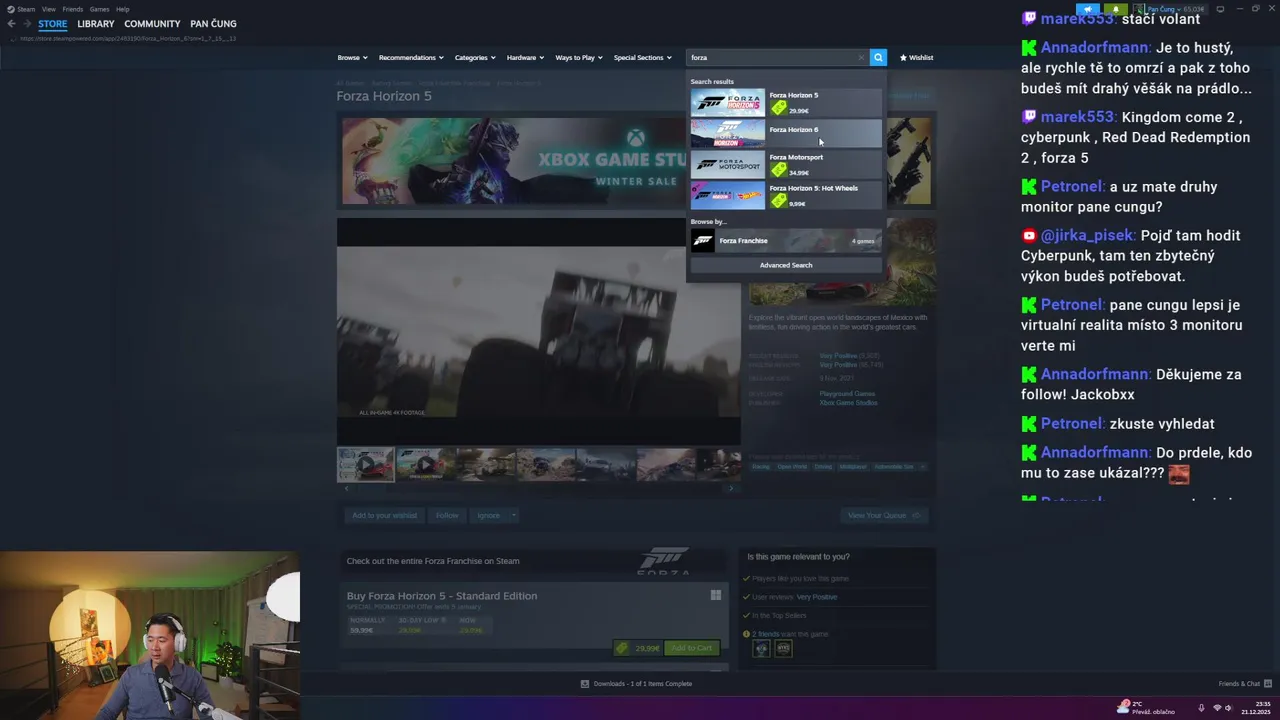Click the blue search magnifier button
The width and height of the screenshot is (1280, 720).
pos(878,58)
